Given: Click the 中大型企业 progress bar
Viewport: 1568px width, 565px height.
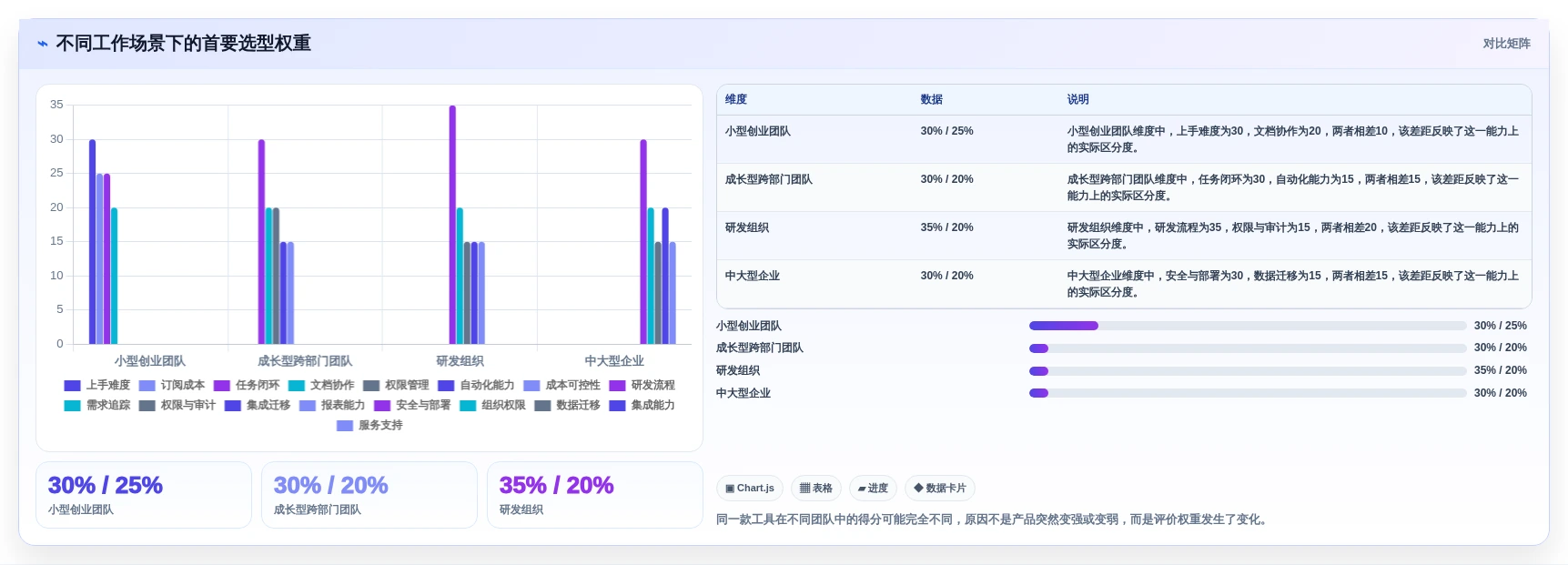Looking at the screenshot, I should click(1248, 393).
